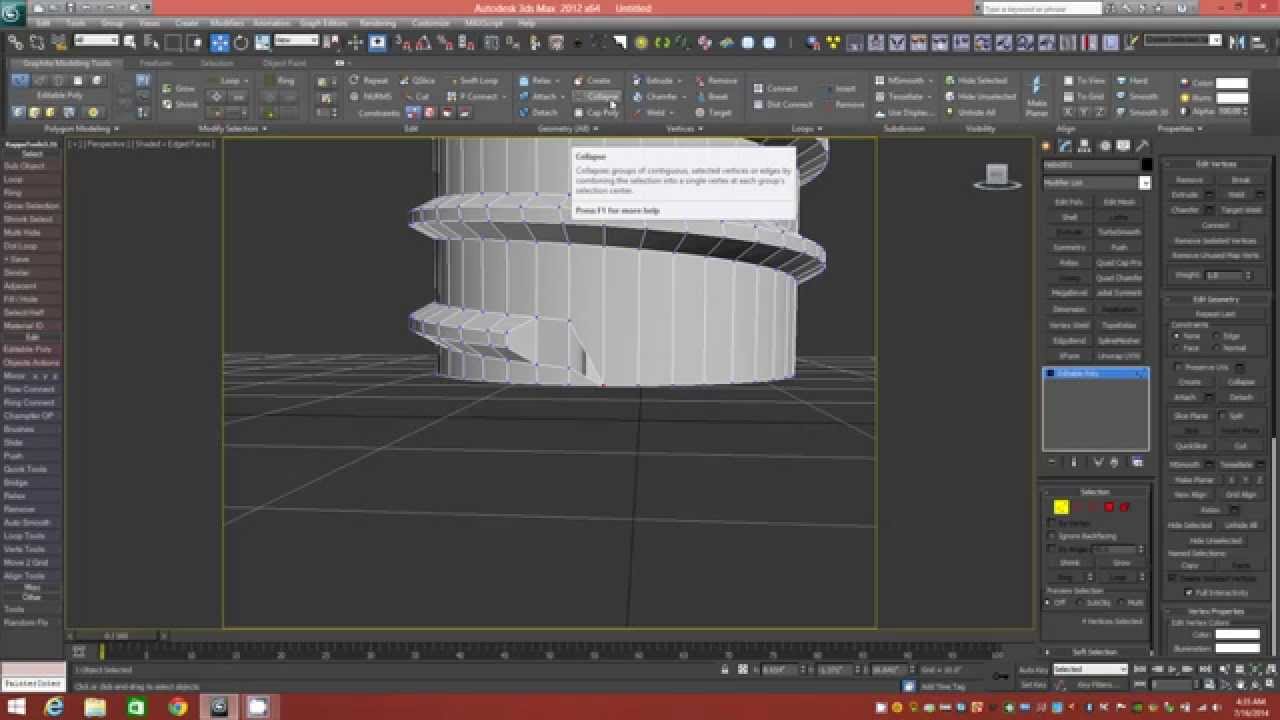
Task: Open the Material Editor from main toolbar
Action: [x=704, y=42]
